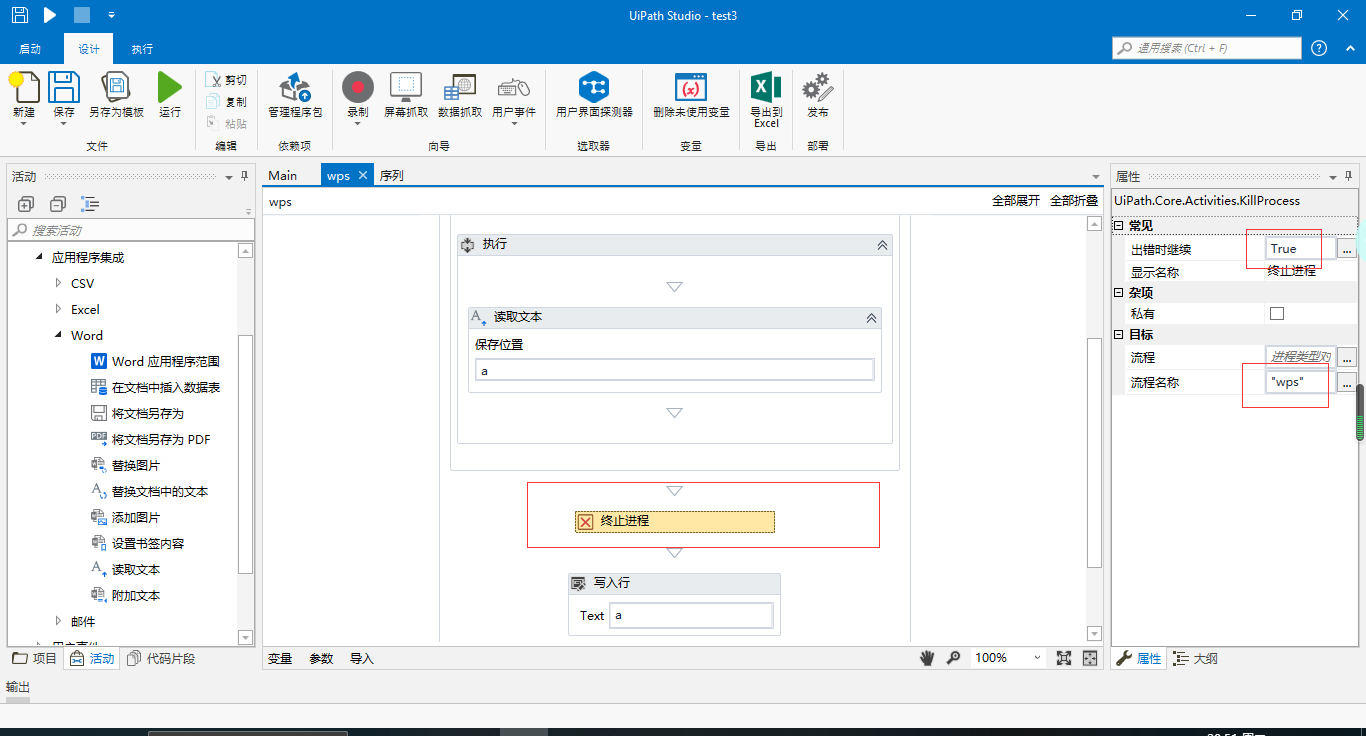Open the 项目 panel tab

(36, 658)
